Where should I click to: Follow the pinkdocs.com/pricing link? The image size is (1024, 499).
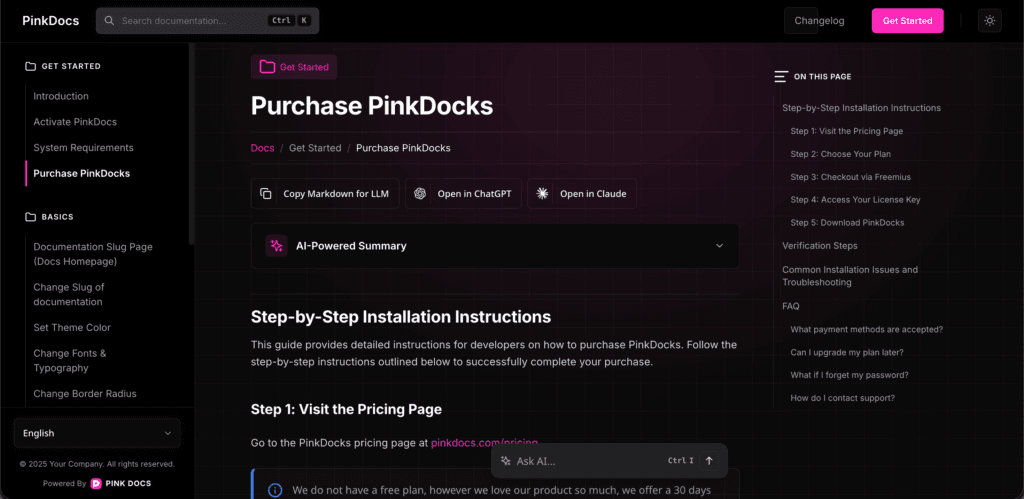click(x=484, y=442)
